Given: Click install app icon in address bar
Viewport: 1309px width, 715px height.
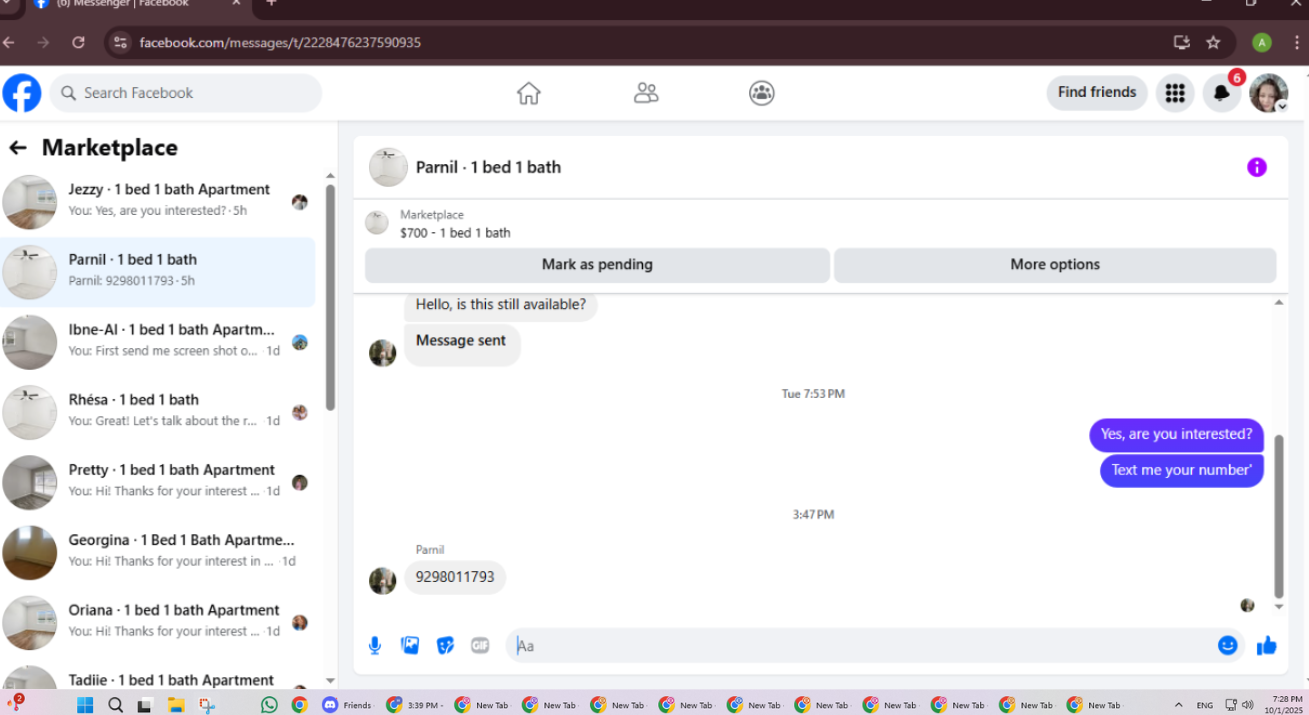Looking at the screenshot, I should click(1182, 42).
